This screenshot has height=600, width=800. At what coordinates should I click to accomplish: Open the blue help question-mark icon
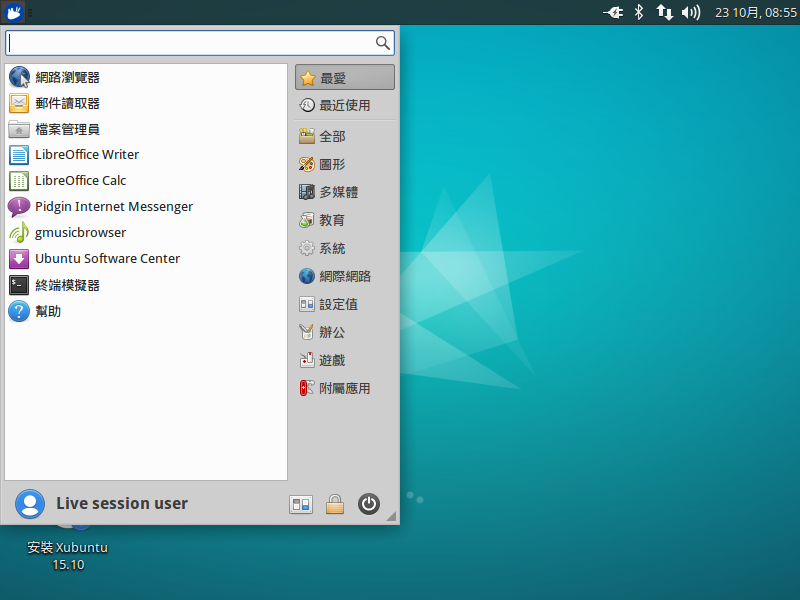pos(19,311)
